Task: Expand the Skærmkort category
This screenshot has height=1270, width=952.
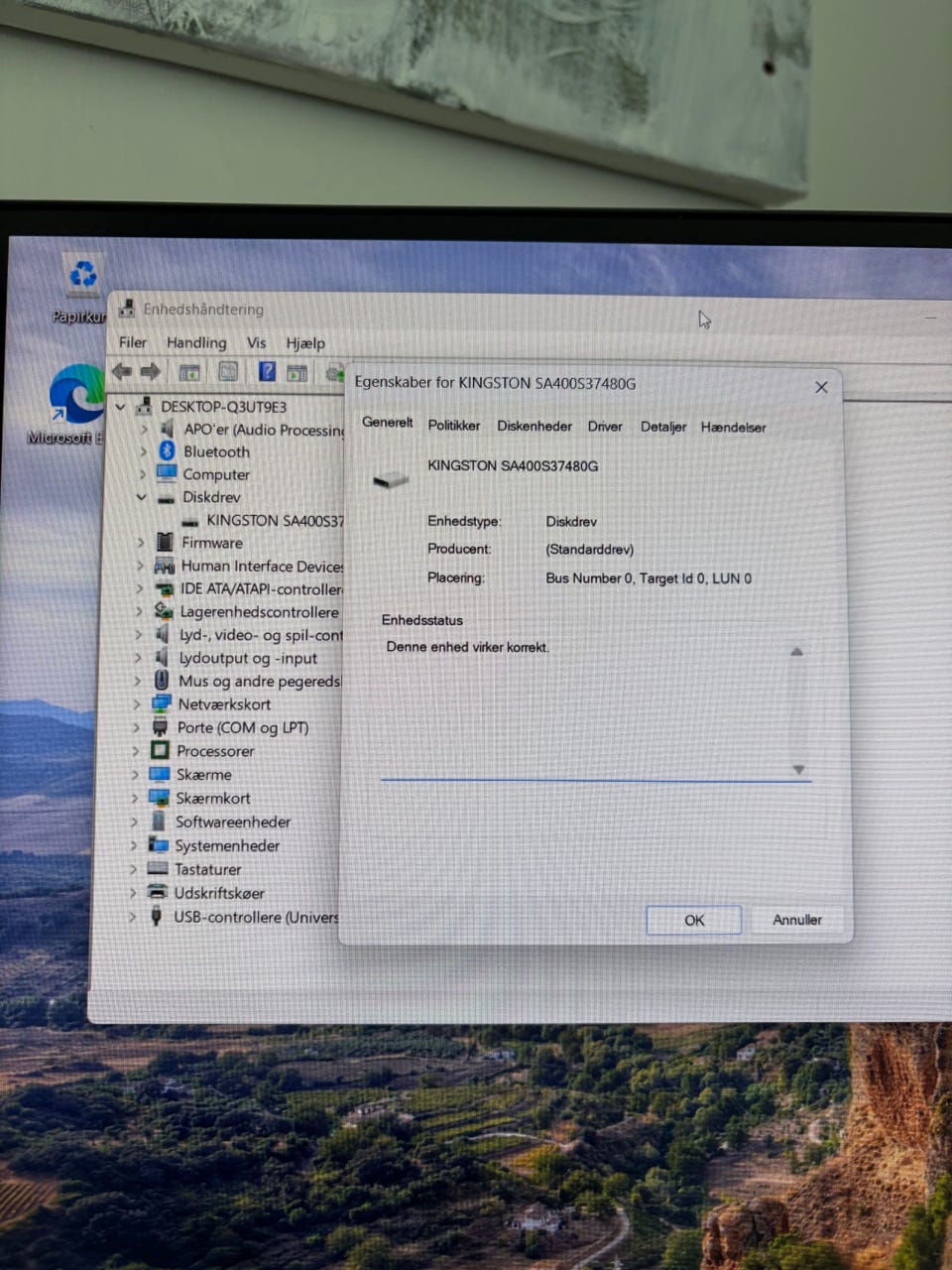Action: [135, 798]
